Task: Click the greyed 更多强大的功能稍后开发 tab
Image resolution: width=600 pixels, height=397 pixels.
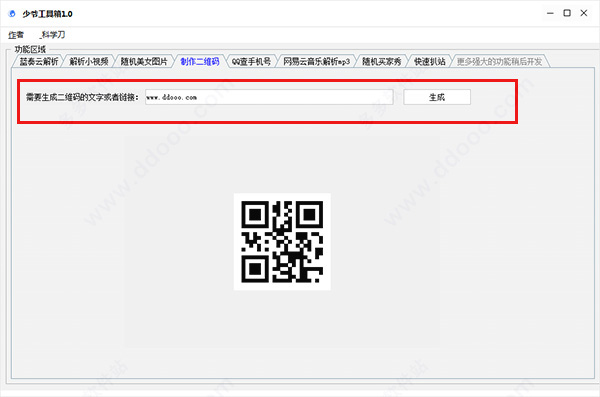Action: coord(500,61)
